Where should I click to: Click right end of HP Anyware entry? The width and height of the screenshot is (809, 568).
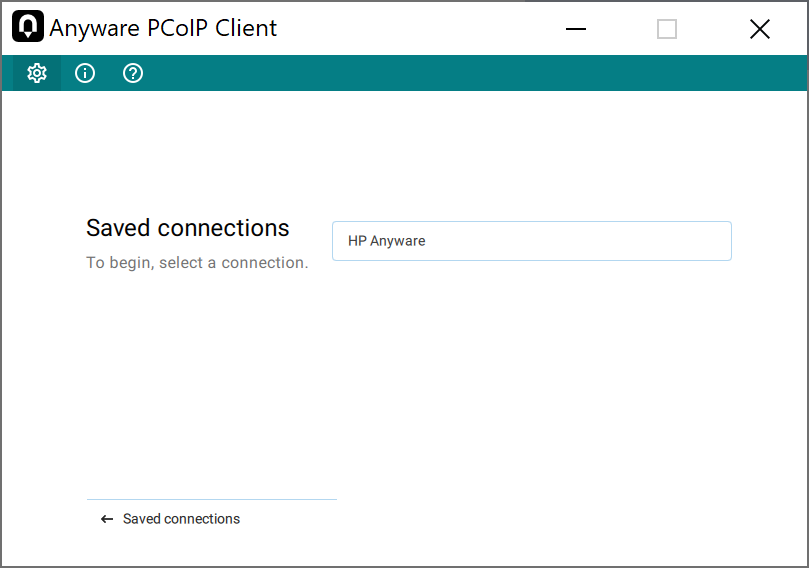click(x=700, y=241)
